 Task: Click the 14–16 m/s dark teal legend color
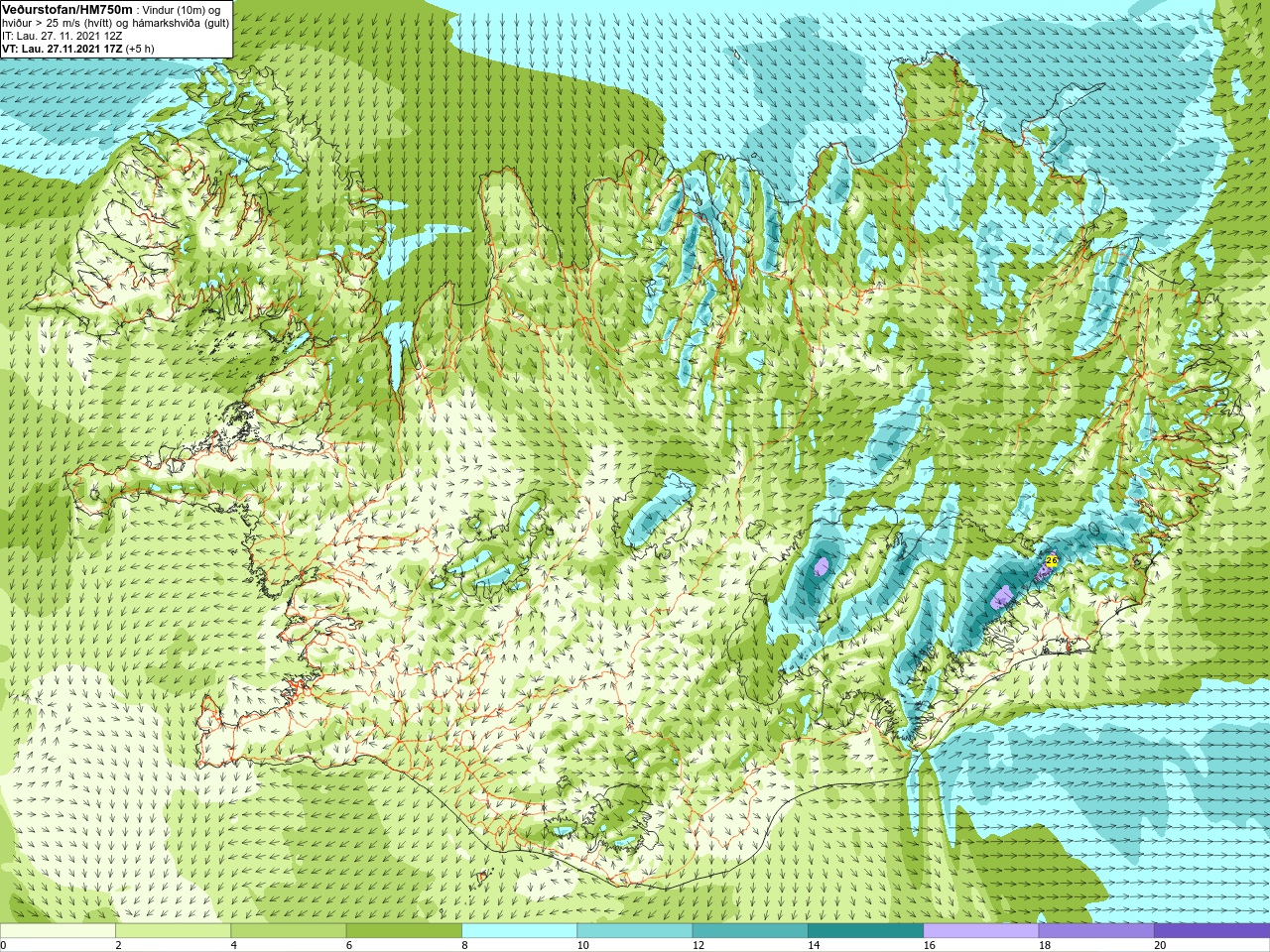point(865,931)
